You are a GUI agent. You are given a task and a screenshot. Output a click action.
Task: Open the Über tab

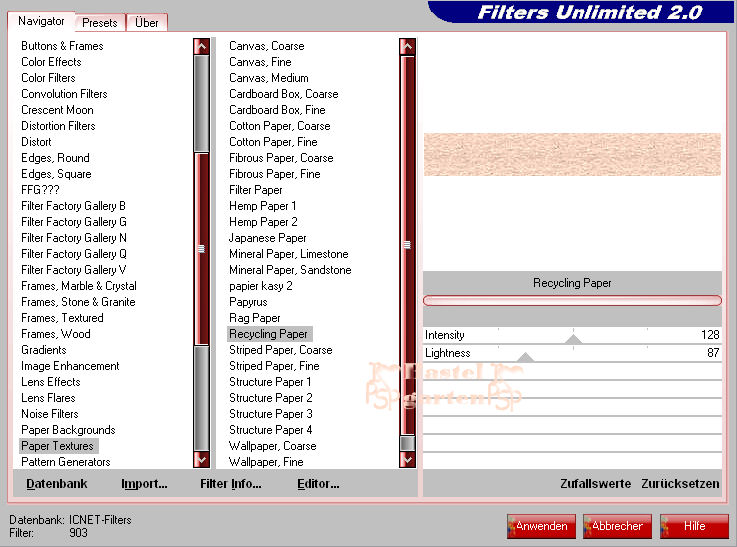[146, 22]
